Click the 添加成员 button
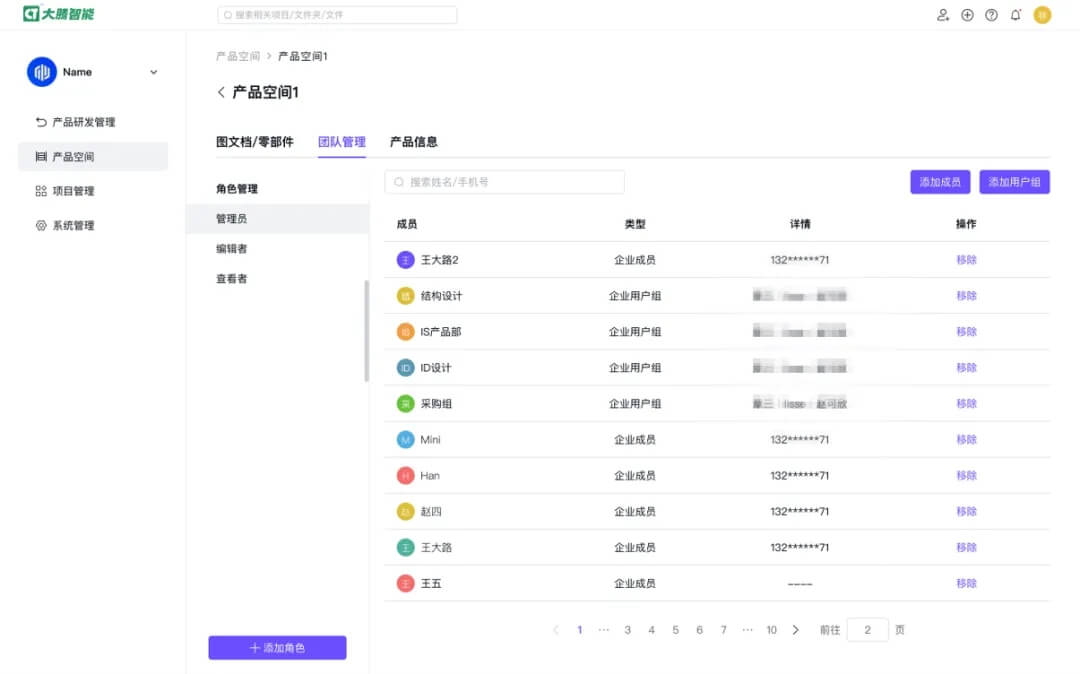Screen dimensions: 1080x674 (x=939, y=181)
